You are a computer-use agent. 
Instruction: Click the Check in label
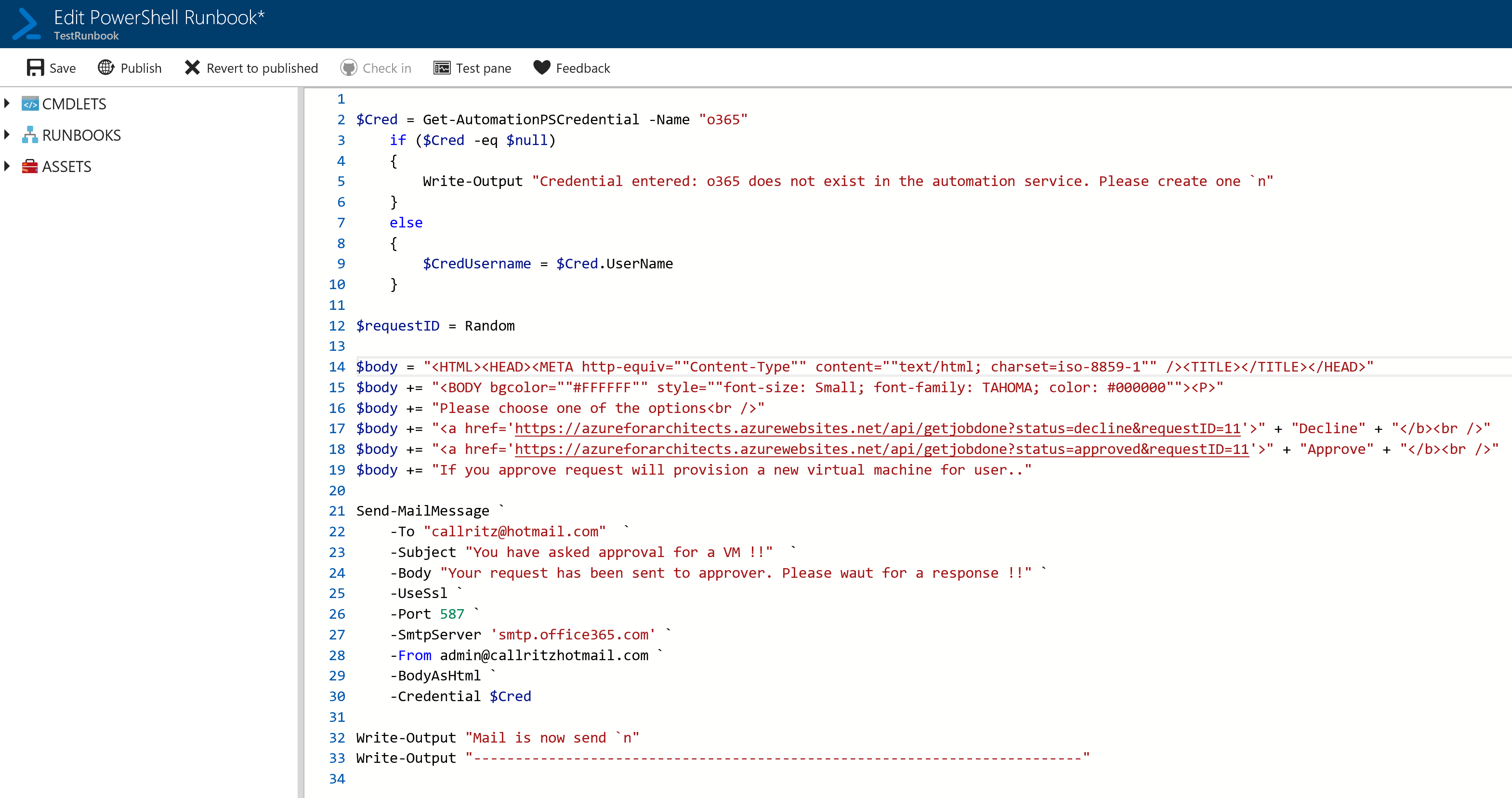387,68
